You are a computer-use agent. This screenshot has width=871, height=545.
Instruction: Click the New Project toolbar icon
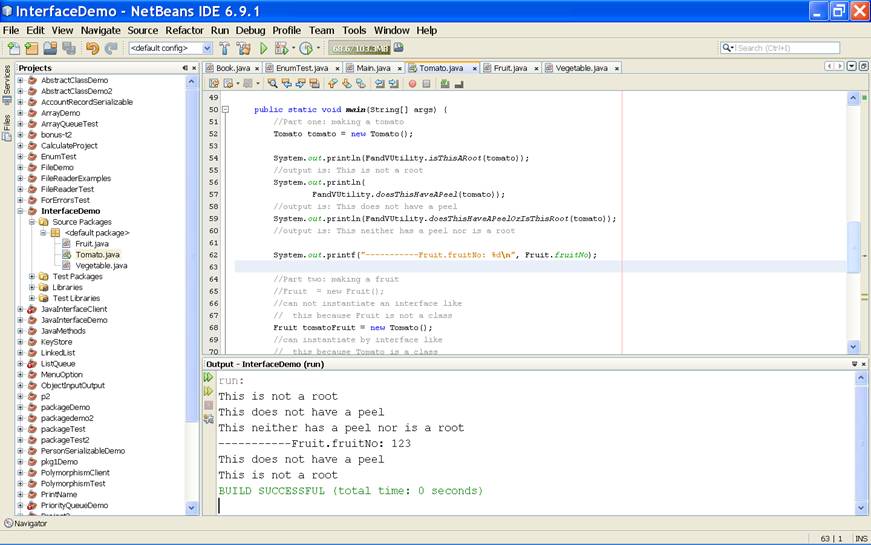pyautogui.click(x=31, y=48)
